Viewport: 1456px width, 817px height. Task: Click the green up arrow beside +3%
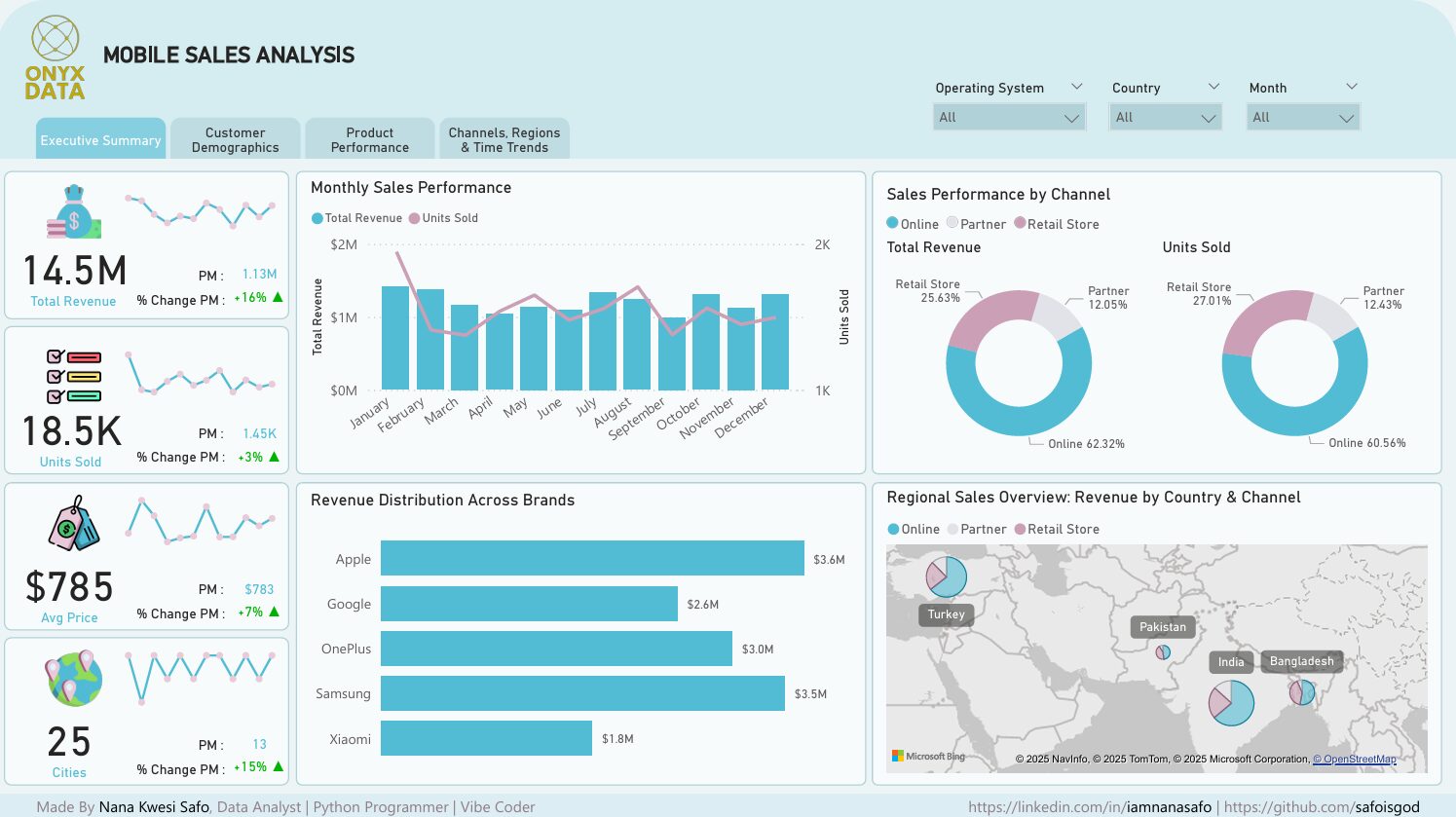coord(274,457)
